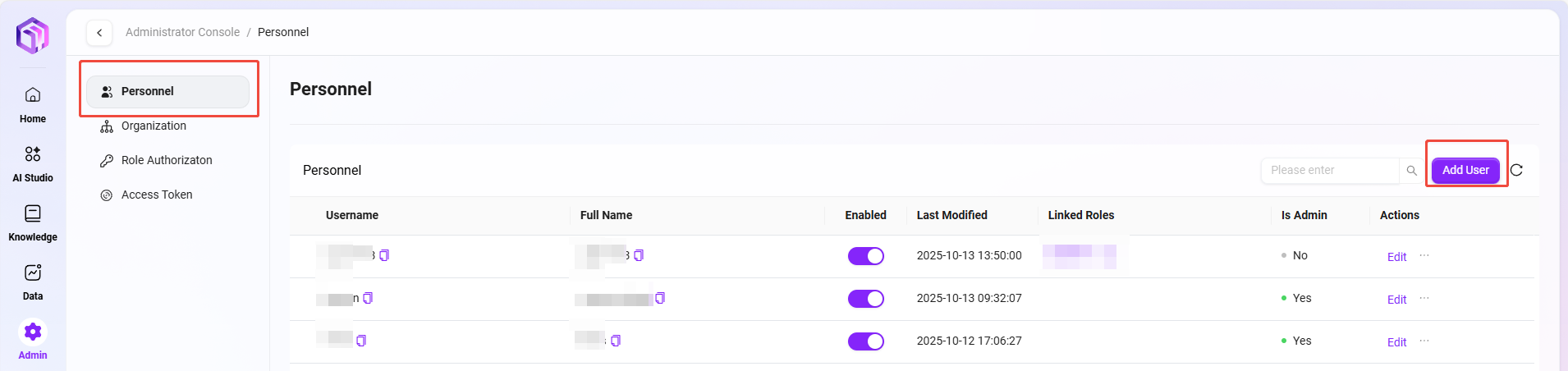Click the personnel search input field
The height and width of the screenshot is (371, 1568).
click(1330, 170)
